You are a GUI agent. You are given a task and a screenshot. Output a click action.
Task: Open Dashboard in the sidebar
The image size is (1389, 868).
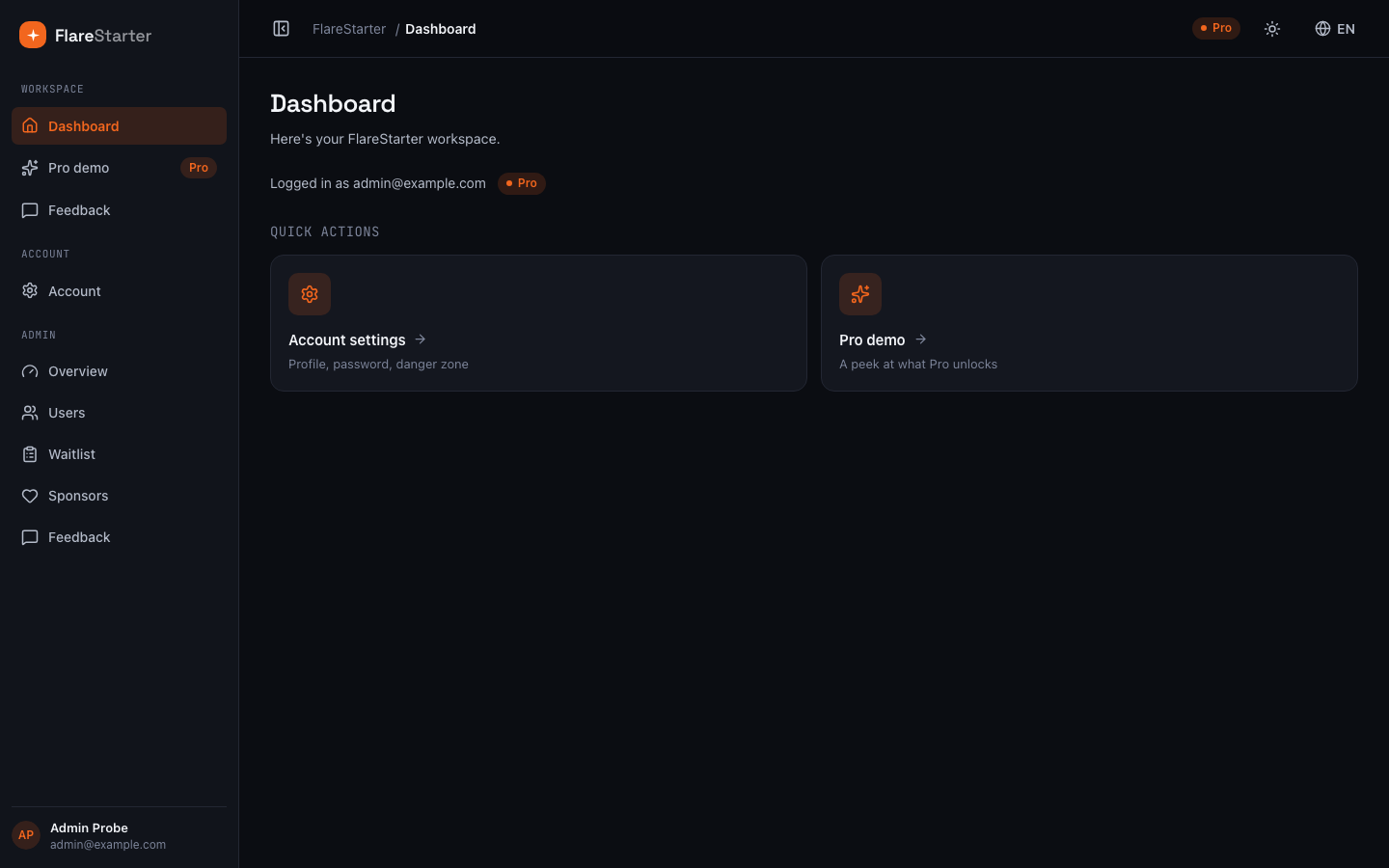point(119,126)
